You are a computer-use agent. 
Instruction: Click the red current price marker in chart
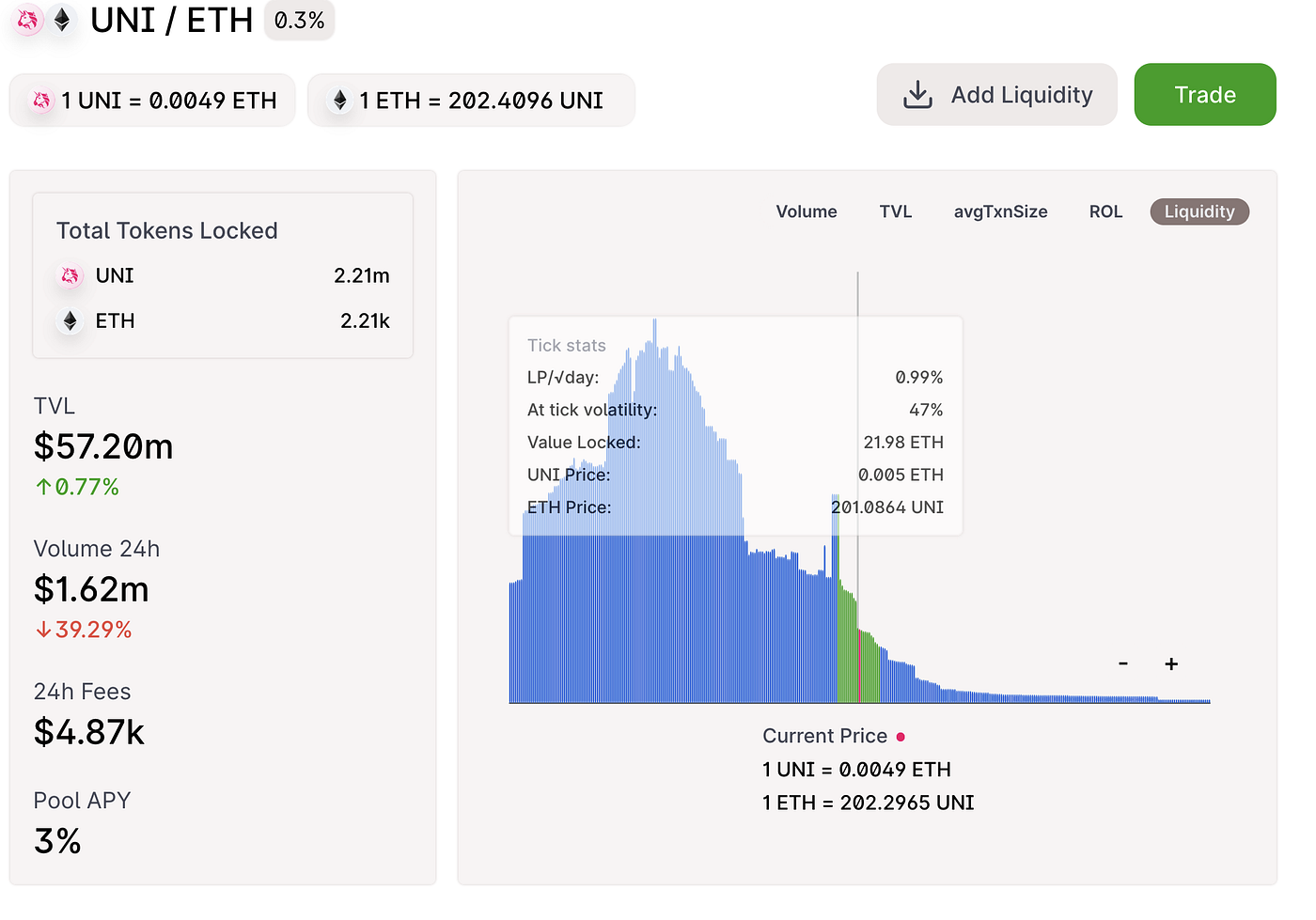[x=858, y=667]
